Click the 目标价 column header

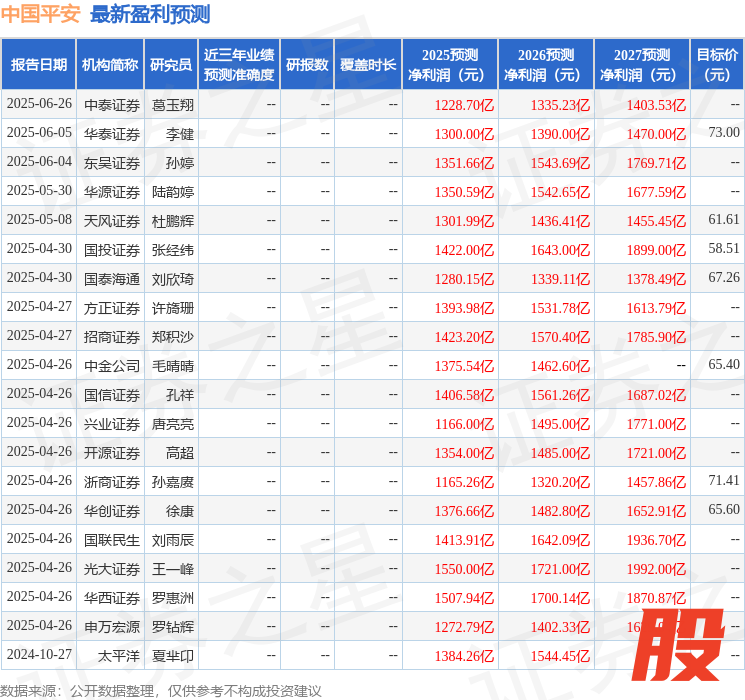point(717,65)
